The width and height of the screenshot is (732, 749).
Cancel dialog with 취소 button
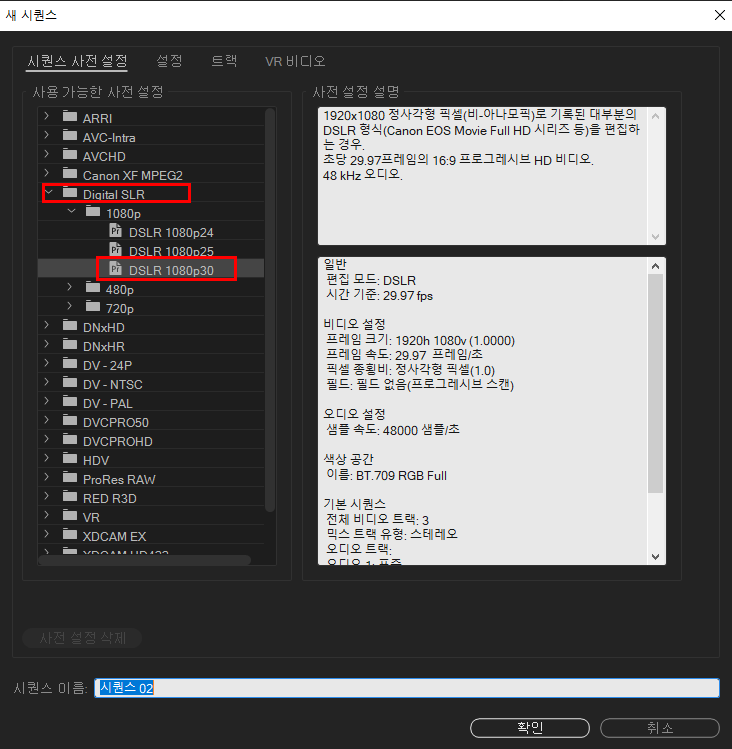pyautogui.click(x=660, y=728)
